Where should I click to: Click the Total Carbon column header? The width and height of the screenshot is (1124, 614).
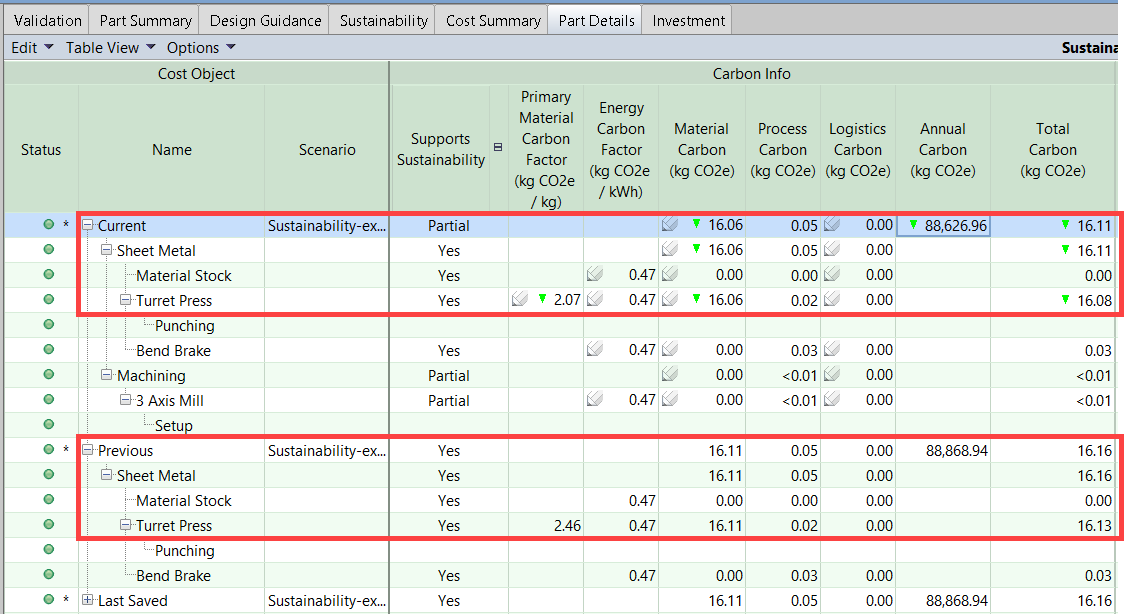[x=1052, y=149]
